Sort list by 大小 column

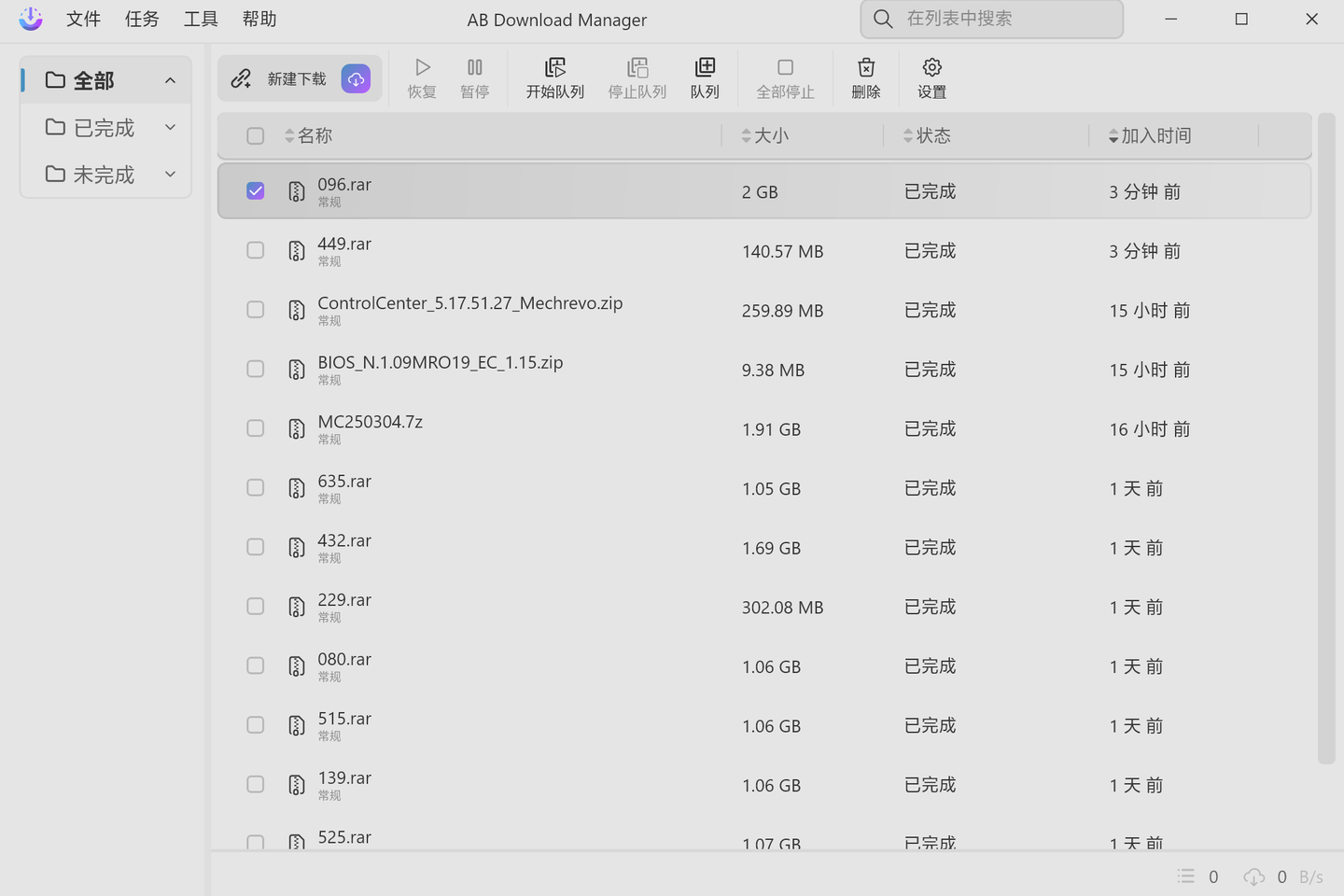coord(764,136)
